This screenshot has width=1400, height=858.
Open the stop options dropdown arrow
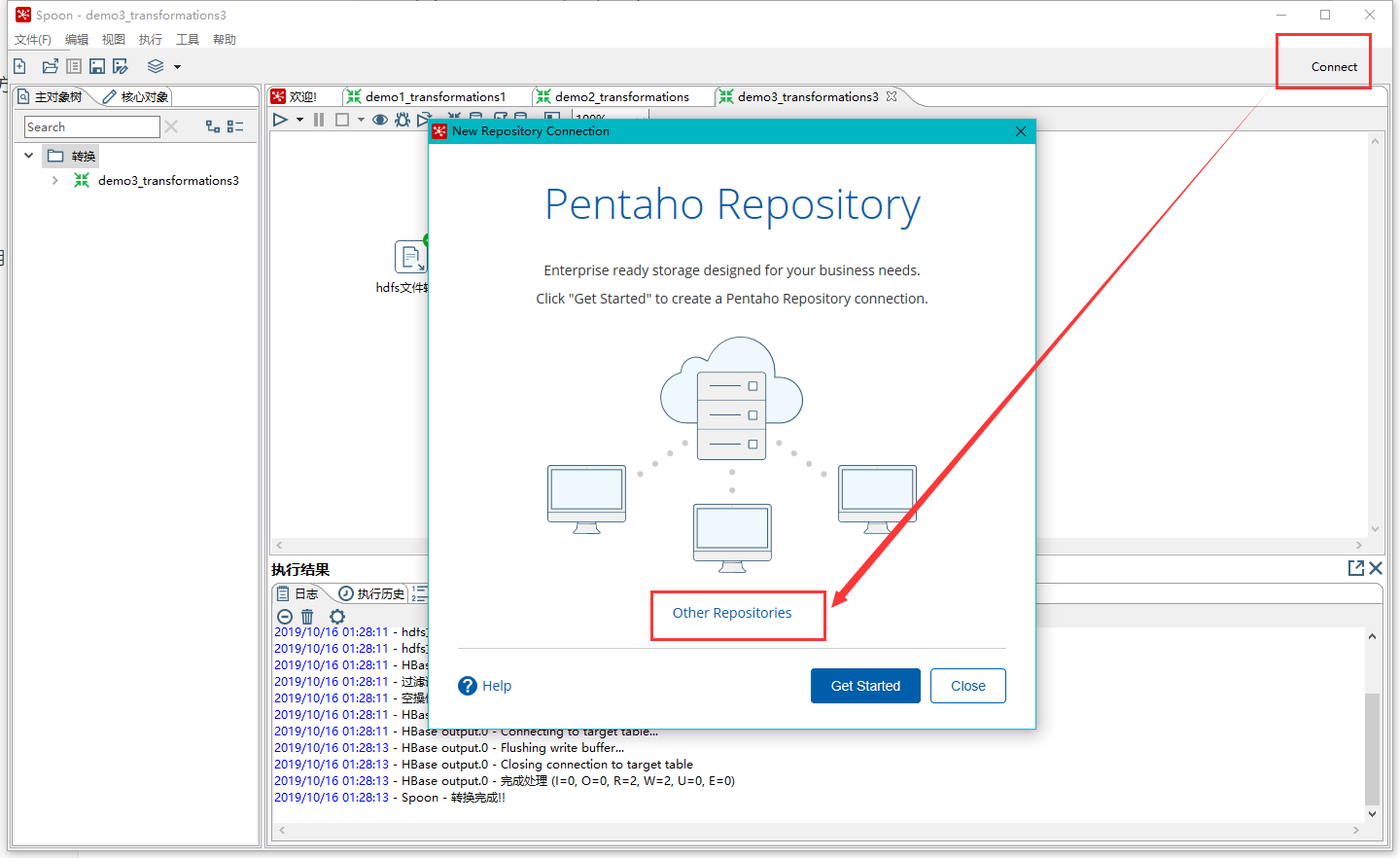[361, 120]
